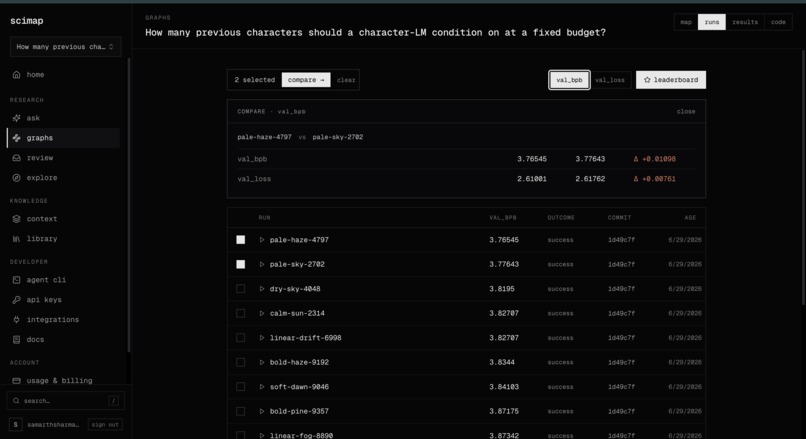The image size is (806, 439).
Task: Uncheck the pale-sky-2702 checkbox
Action: 241,264
